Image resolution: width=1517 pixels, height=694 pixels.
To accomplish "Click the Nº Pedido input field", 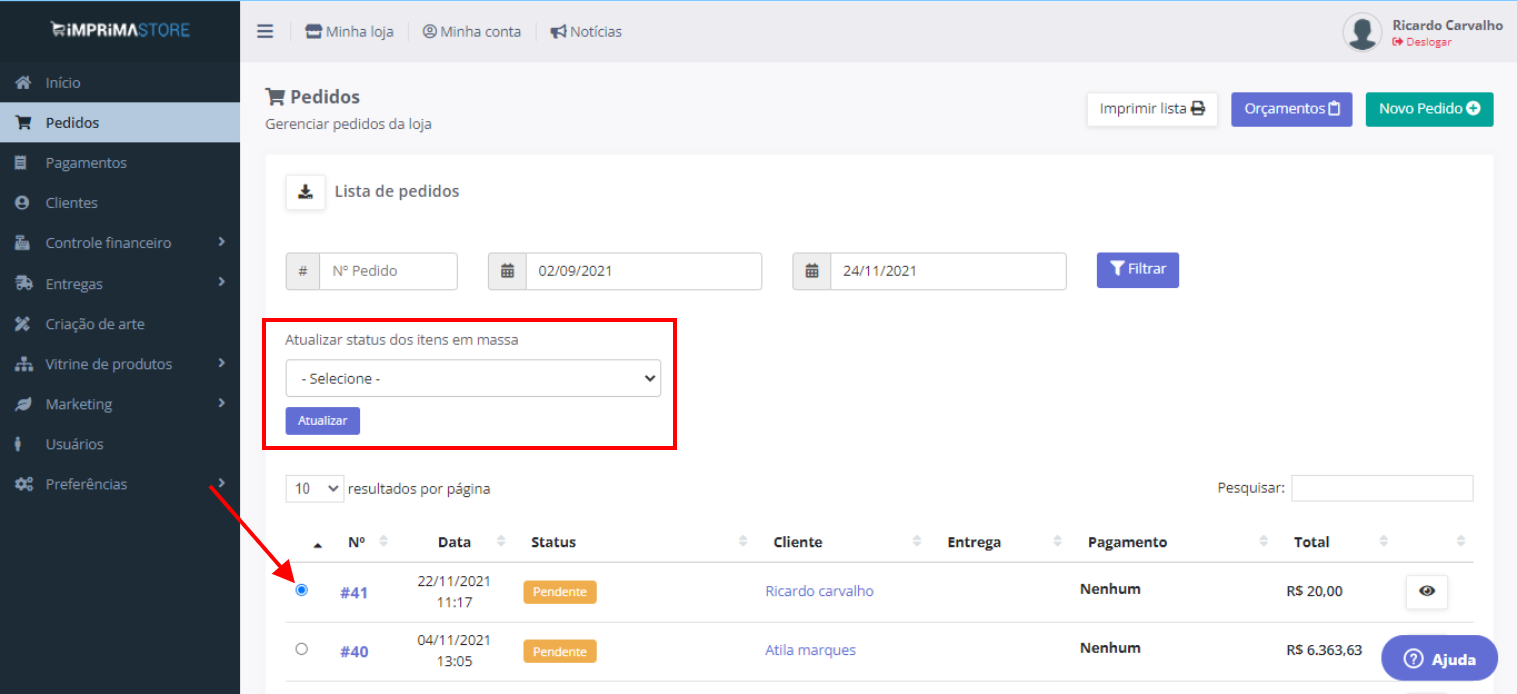I will point(388,271).
